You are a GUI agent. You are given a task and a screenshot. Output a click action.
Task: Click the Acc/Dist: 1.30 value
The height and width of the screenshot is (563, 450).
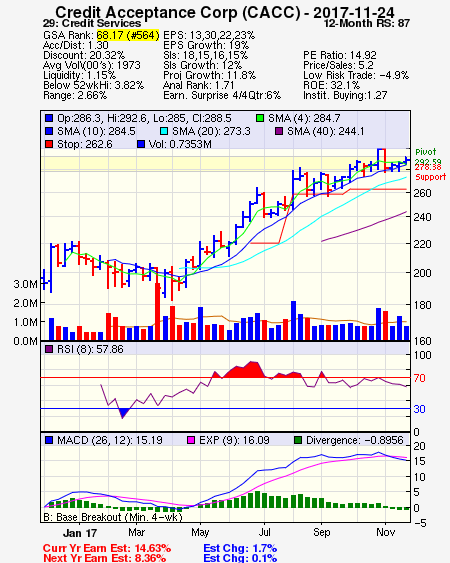[x=76, y=45]
